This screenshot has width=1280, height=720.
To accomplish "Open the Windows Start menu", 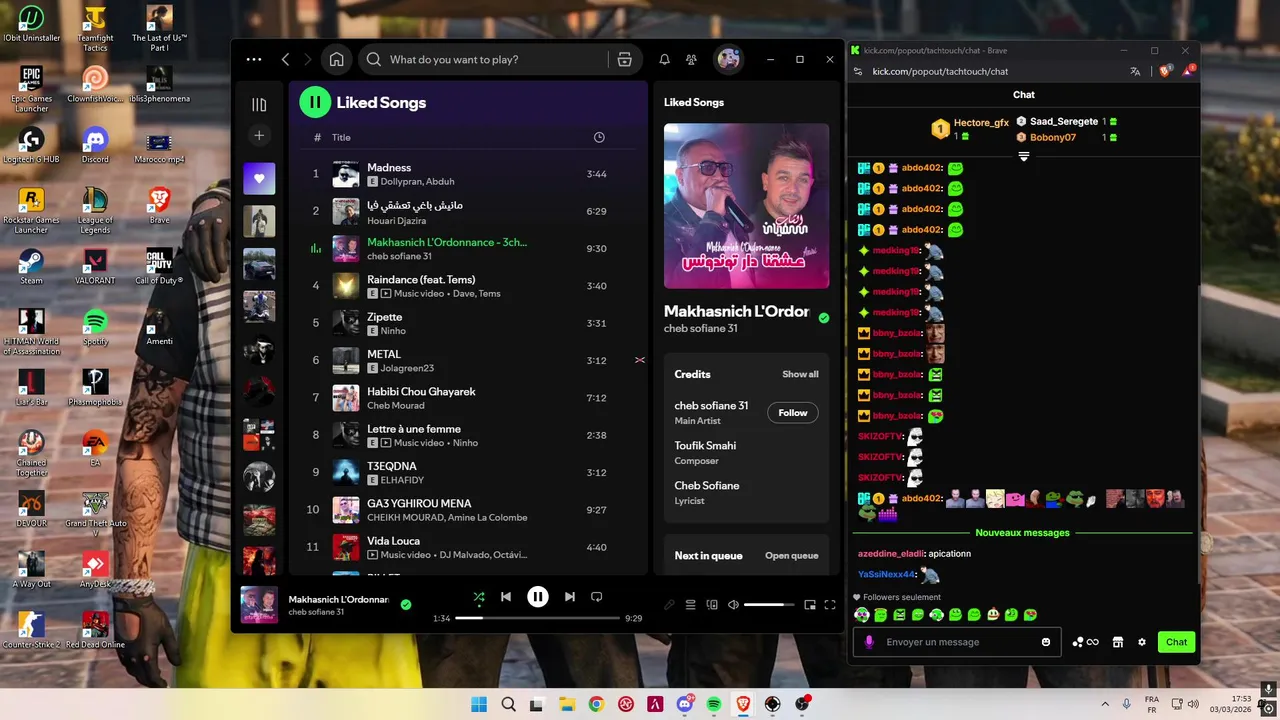I will pyautogui.click(x=479, y=704).
